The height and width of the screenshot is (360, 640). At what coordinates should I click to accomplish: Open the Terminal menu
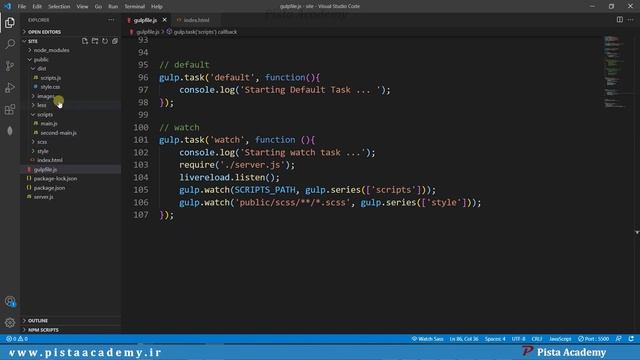(x=135, y=7)
